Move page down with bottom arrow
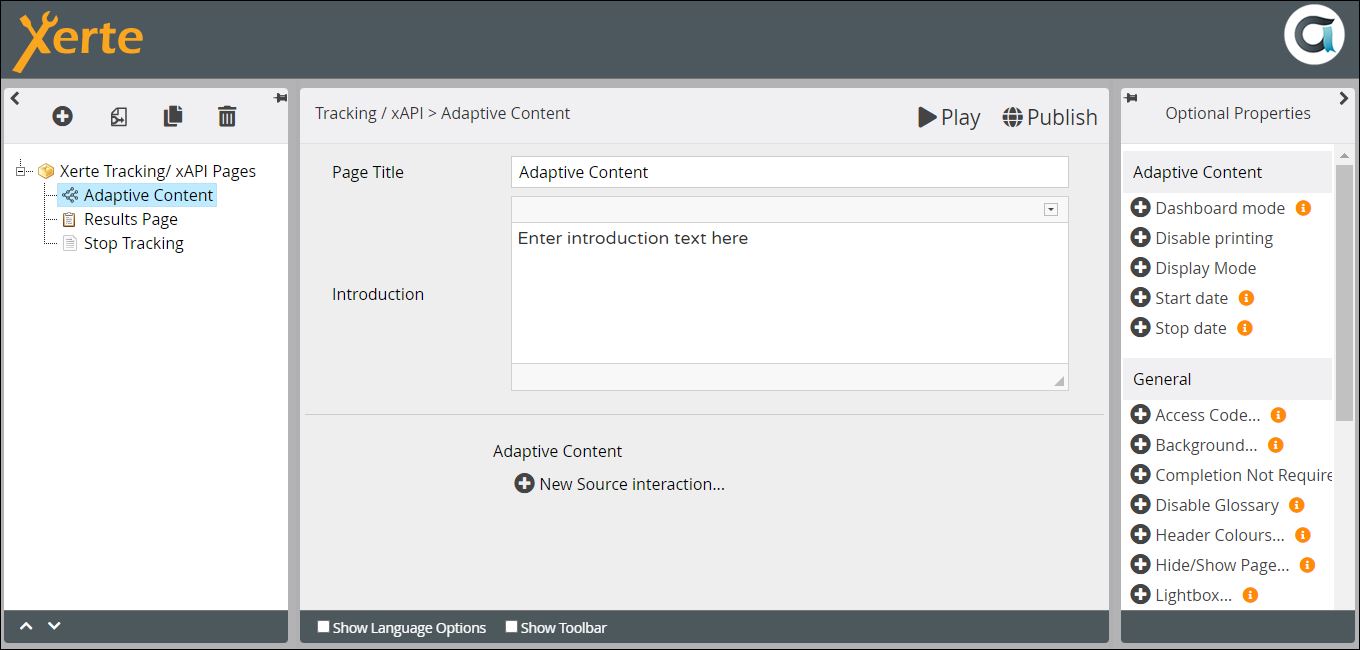Screen dimensions: 1360x650 (55, 626)
